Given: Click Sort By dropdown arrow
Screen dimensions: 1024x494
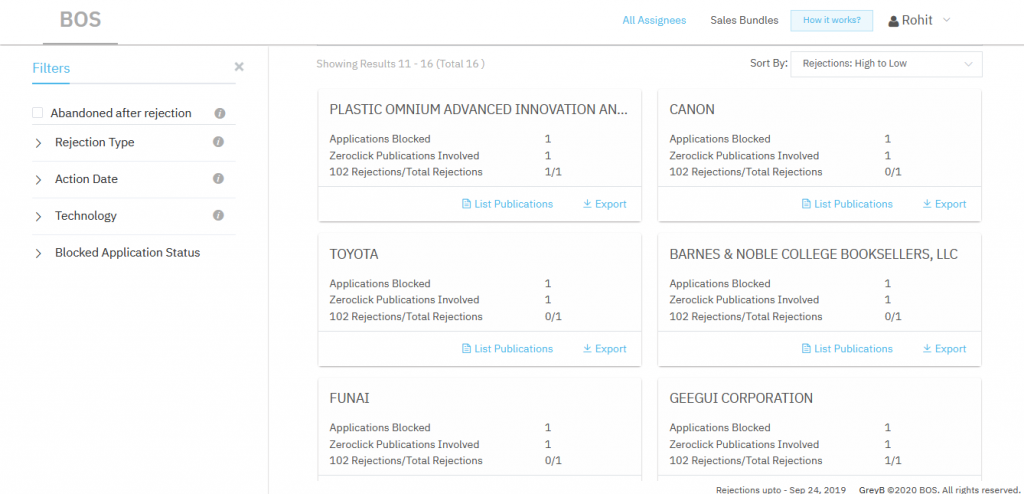Looking at the screenshot, I should pos(968,64).
